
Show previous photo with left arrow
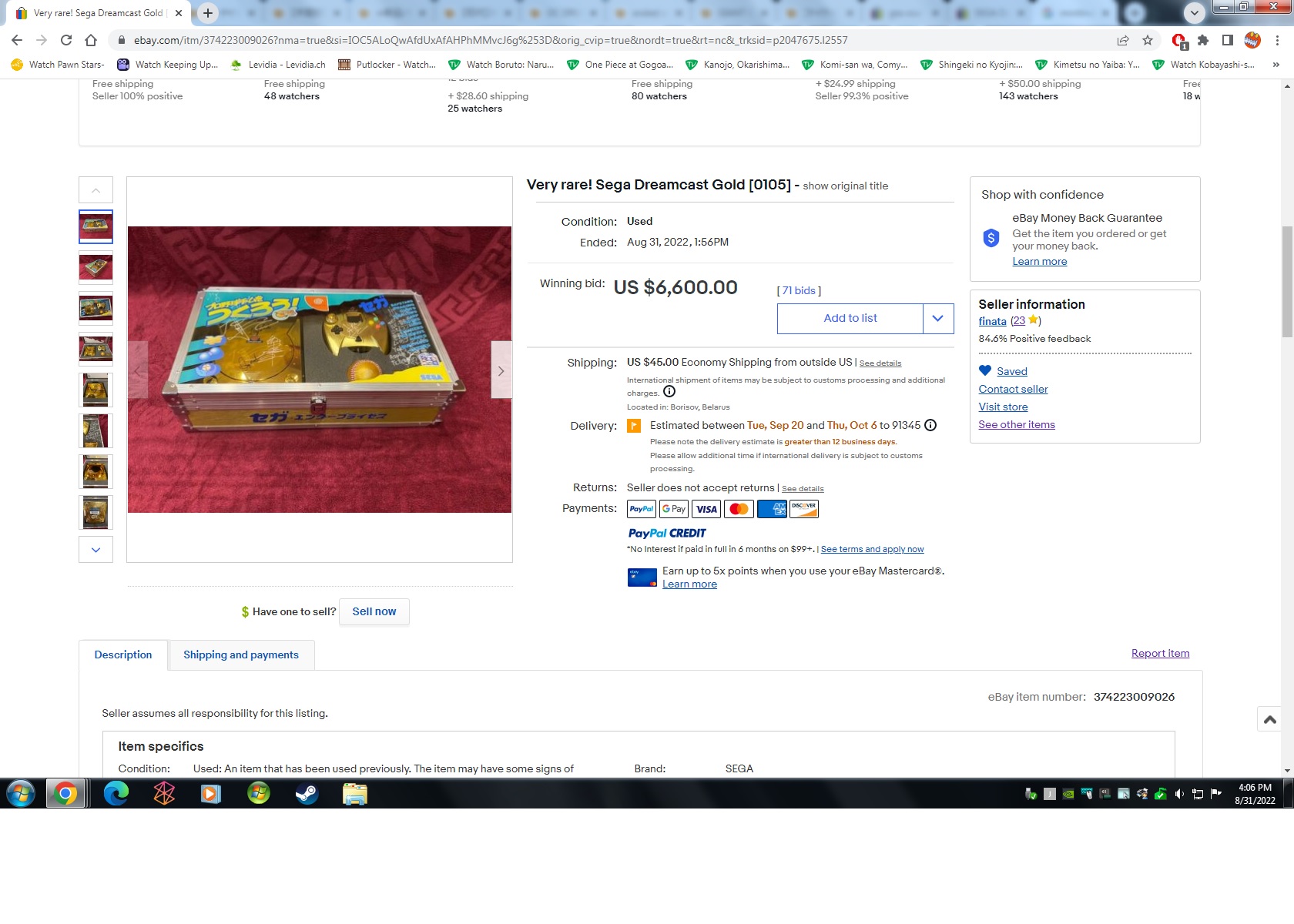[138, 370]
